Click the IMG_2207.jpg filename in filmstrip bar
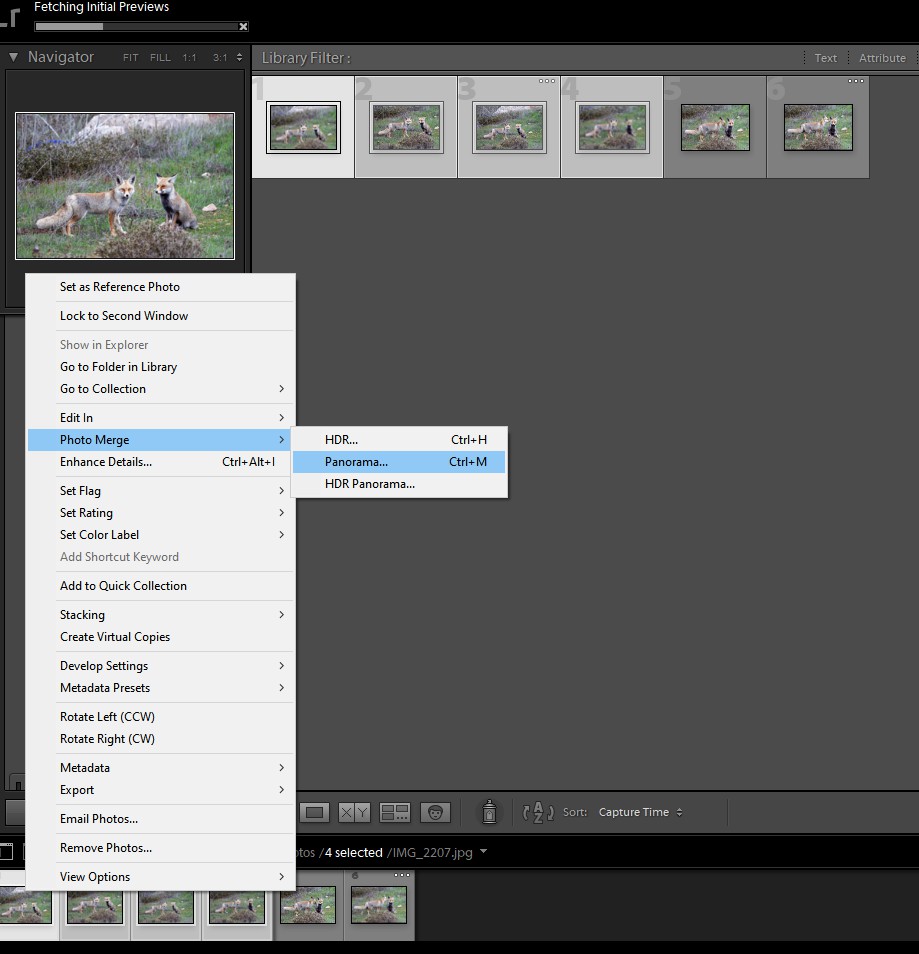Viewport: 919px width, 954px height. point(432,853)
